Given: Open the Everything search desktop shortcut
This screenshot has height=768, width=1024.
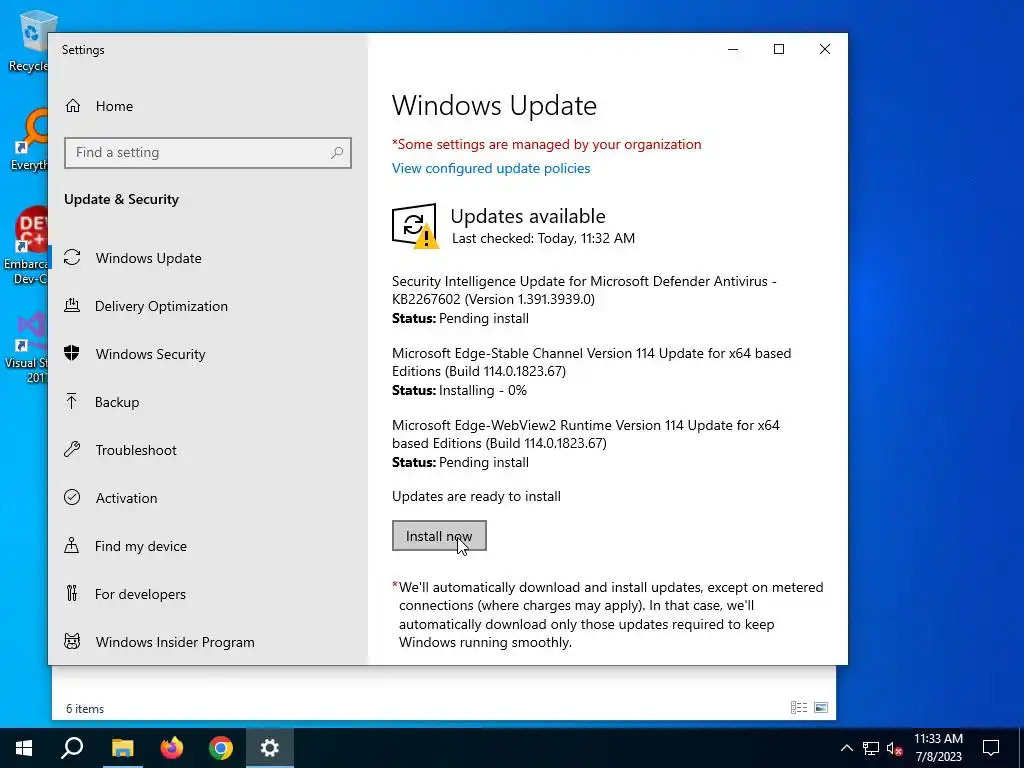Looking at the screenshot, I should [29, 140].
